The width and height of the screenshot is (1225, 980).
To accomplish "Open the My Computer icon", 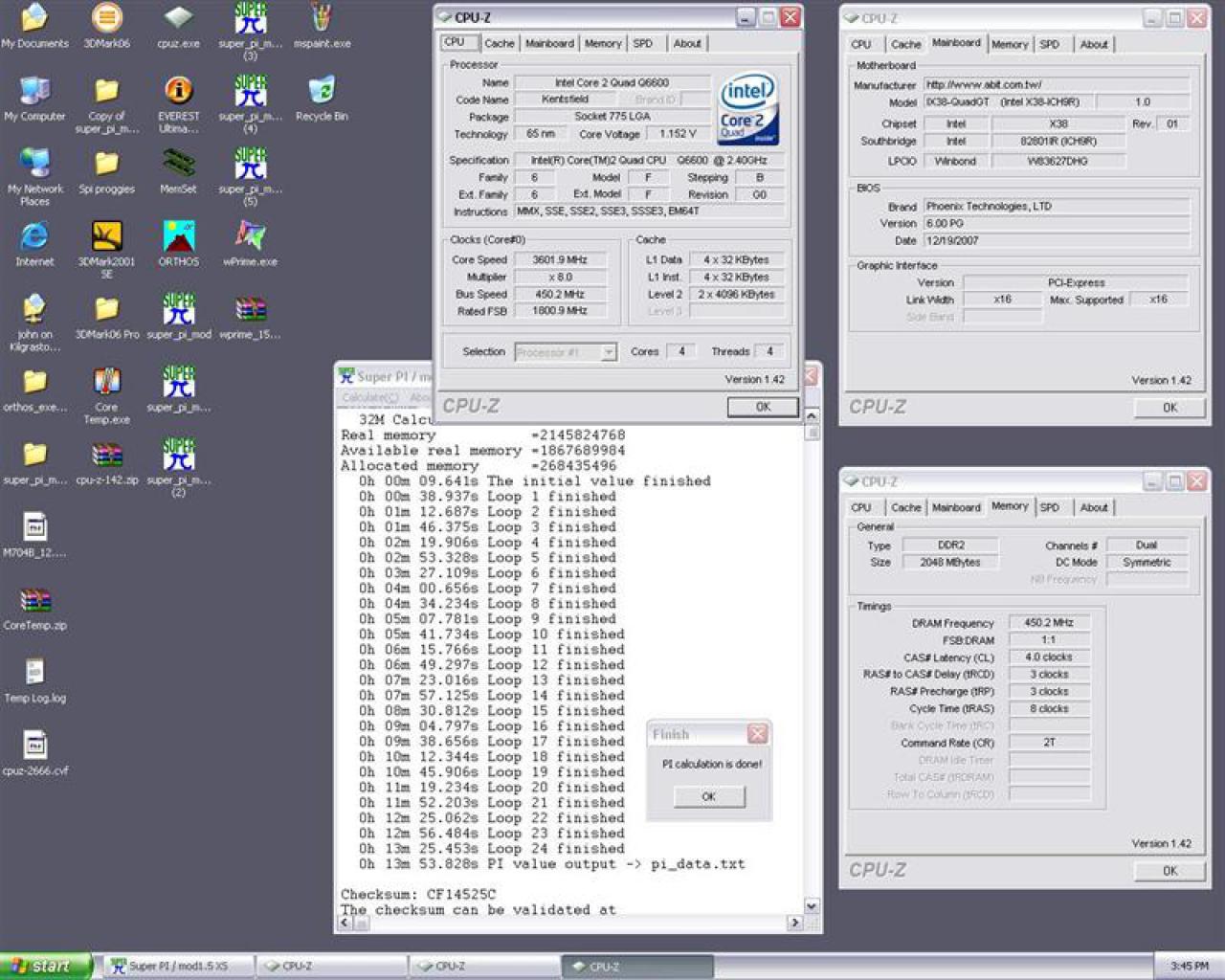I will point(34,98).
